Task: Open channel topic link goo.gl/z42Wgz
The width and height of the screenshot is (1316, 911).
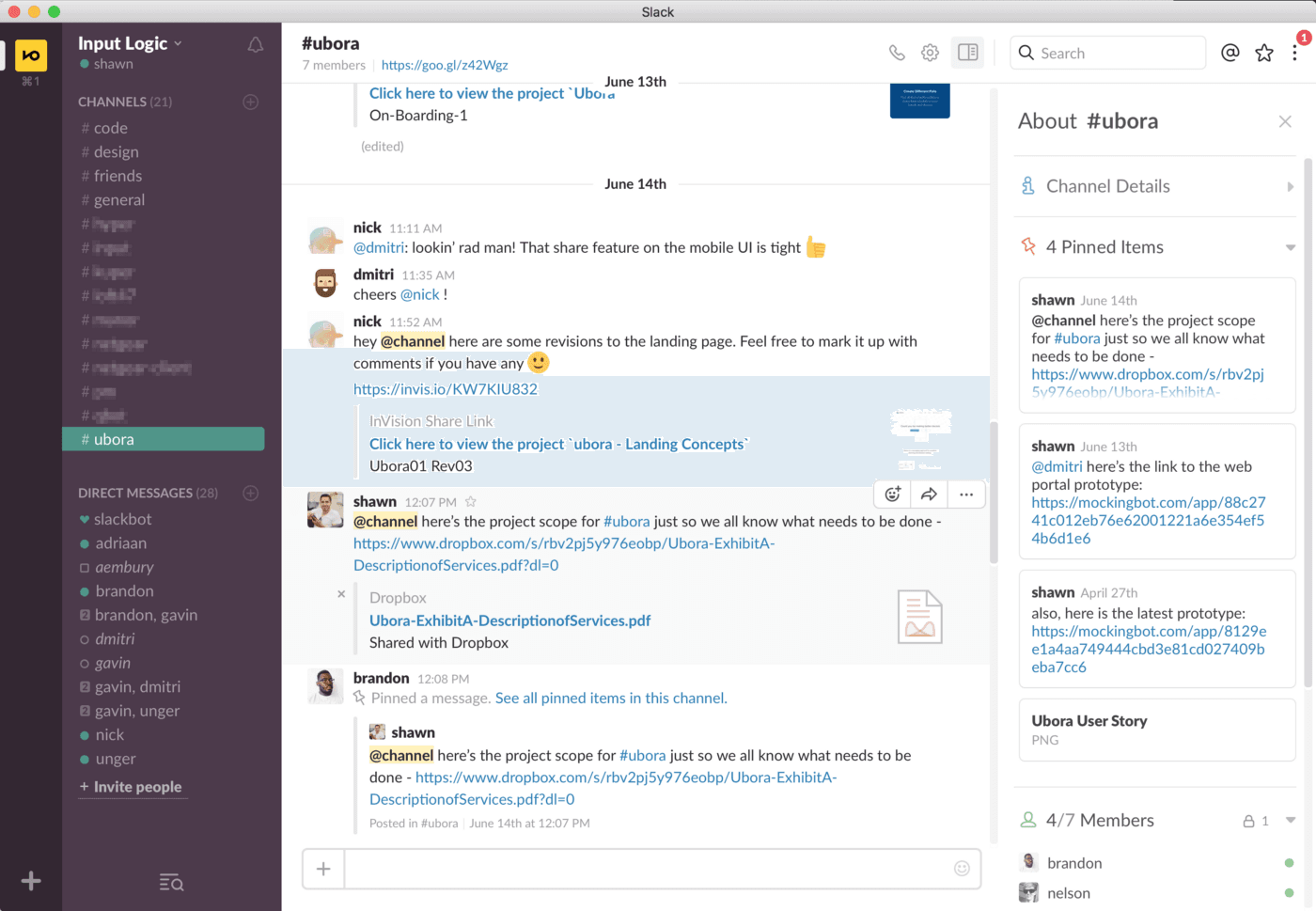Action: (x=445, y=65)
